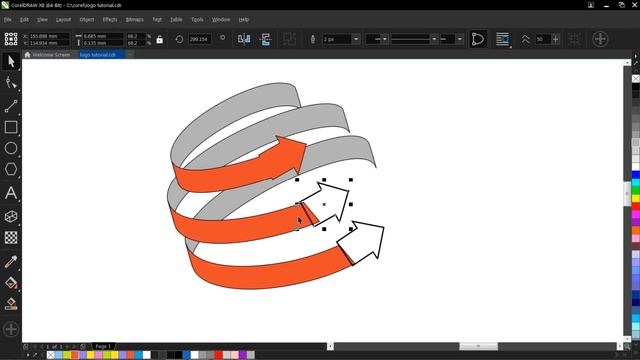
Task: Click the rotation angle input field
Action: (199, 39)
